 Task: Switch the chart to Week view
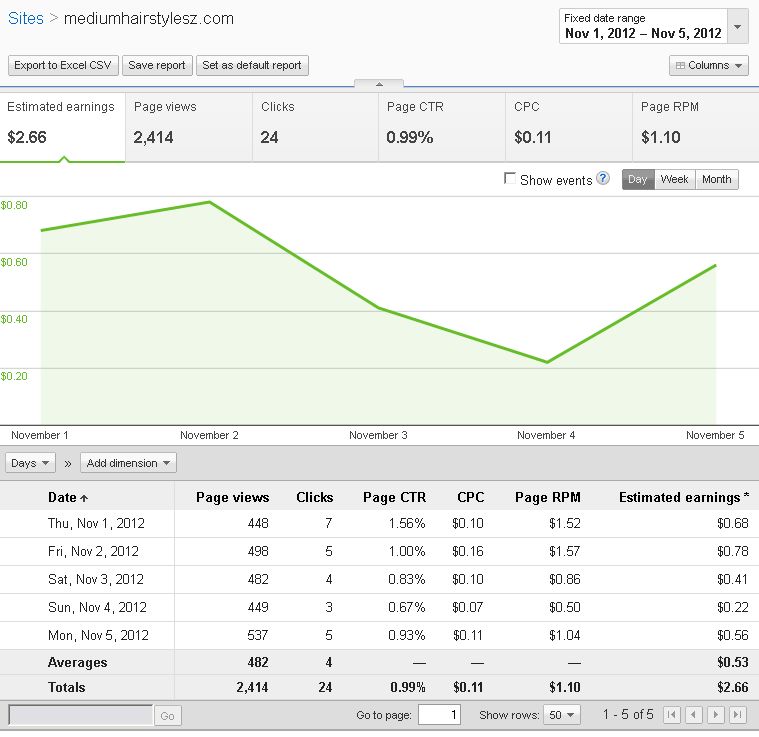click(674, 180)
